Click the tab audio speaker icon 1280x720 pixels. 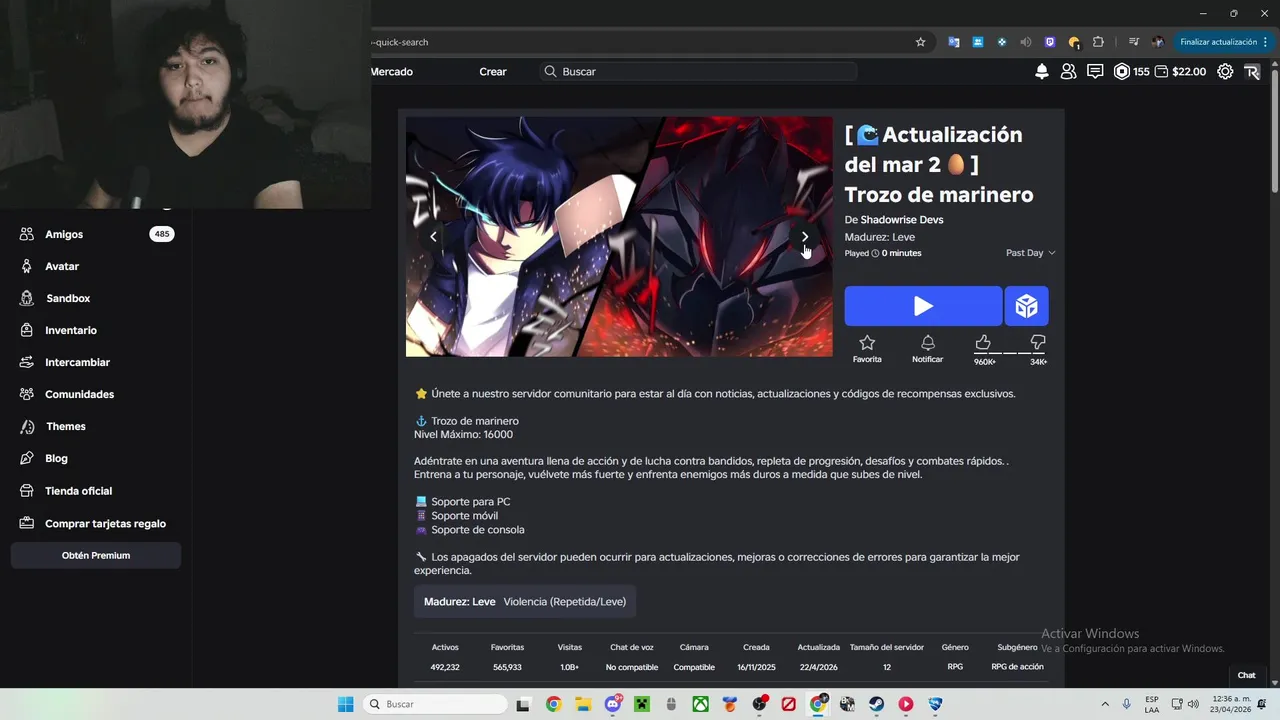pos(1026,42)
